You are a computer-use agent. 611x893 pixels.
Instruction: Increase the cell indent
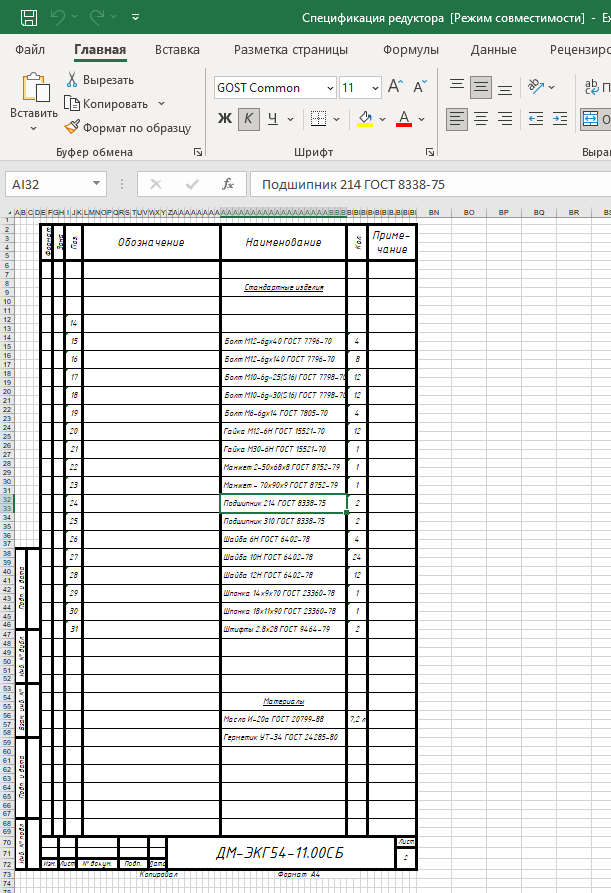point(560,119)
